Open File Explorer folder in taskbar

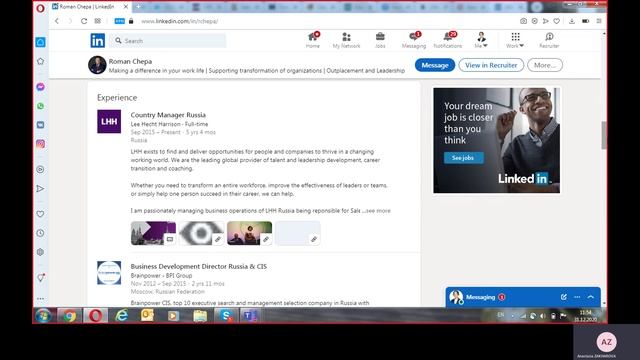pyautogui.click(x=200, y=316)
